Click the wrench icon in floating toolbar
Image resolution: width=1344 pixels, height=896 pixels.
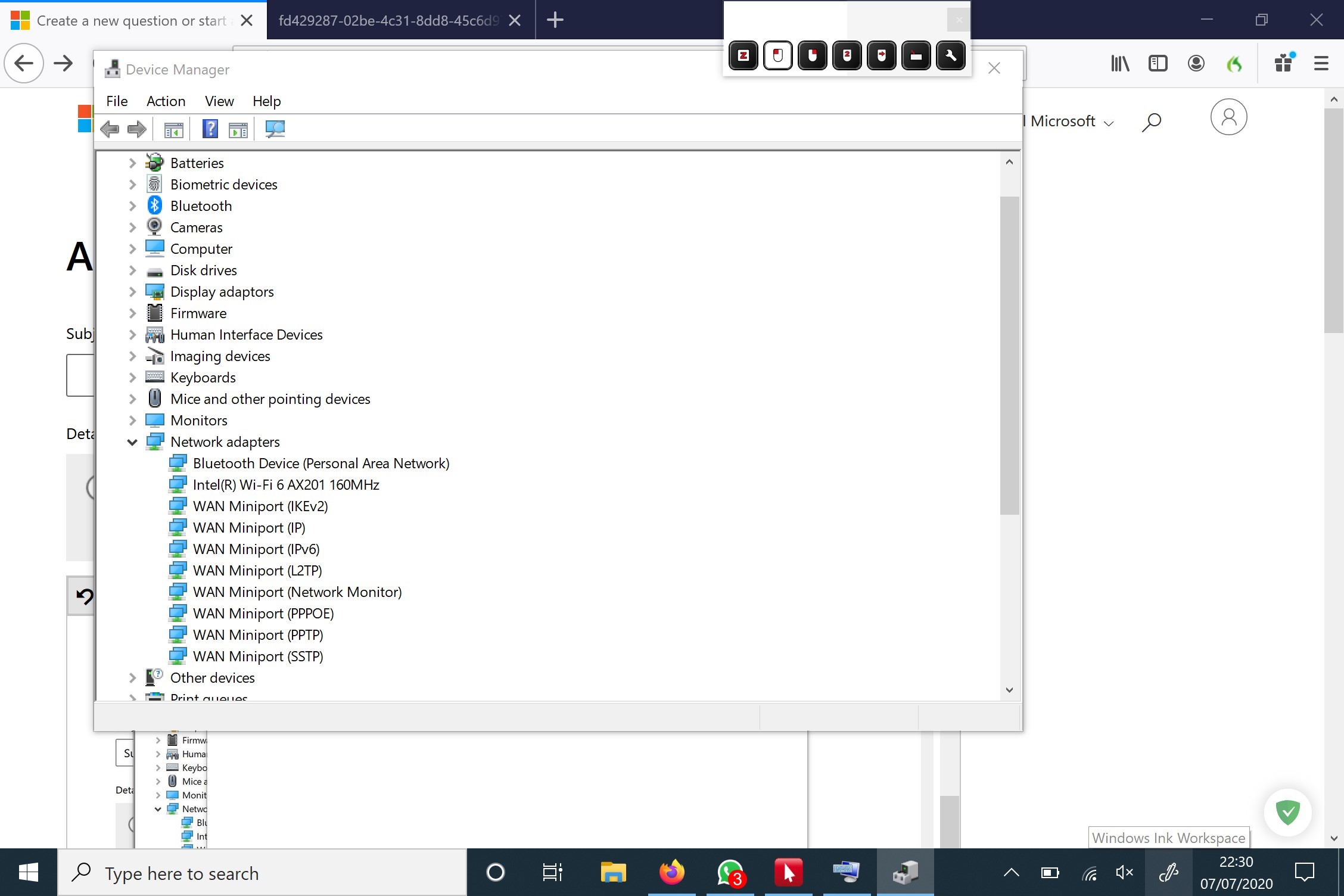pos(950,56)
